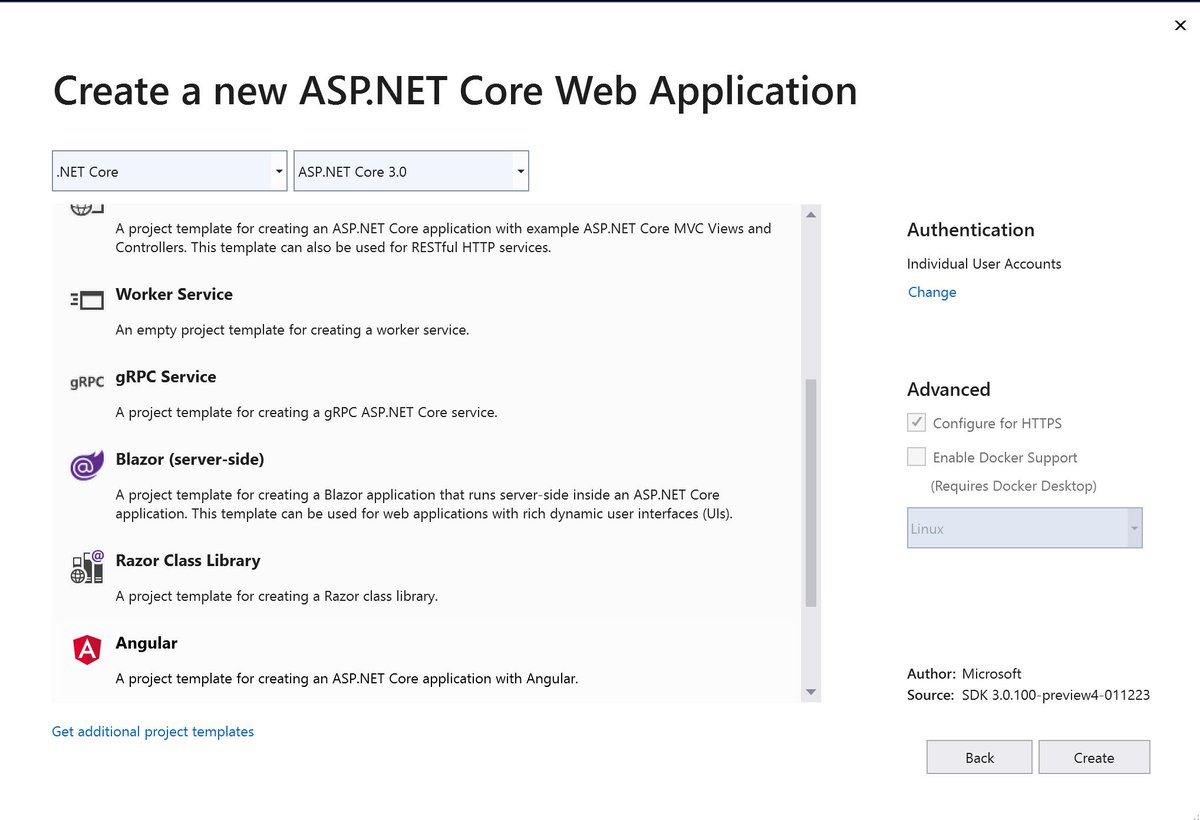Select the Worker Service template title

pos(174,294)
